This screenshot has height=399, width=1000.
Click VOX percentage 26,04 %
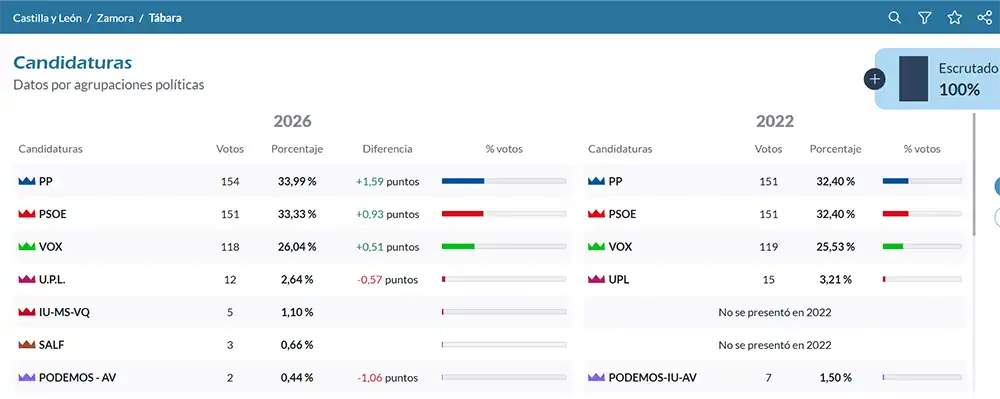coord(297,247)
